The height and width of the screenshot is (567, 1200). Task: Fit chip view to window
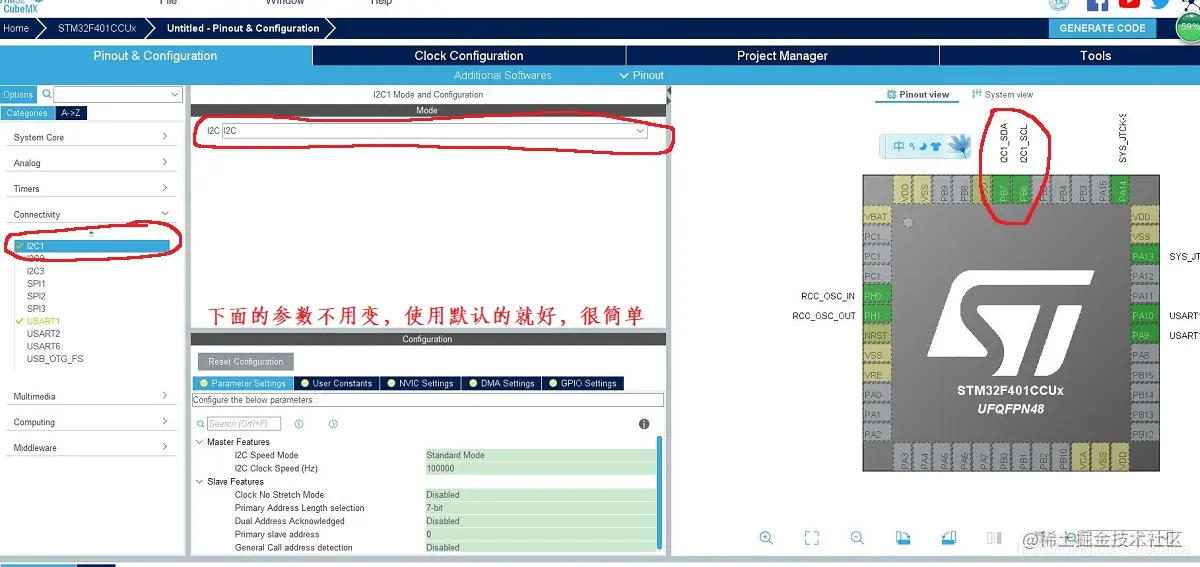pyautogui.click(x=812, y=537)
